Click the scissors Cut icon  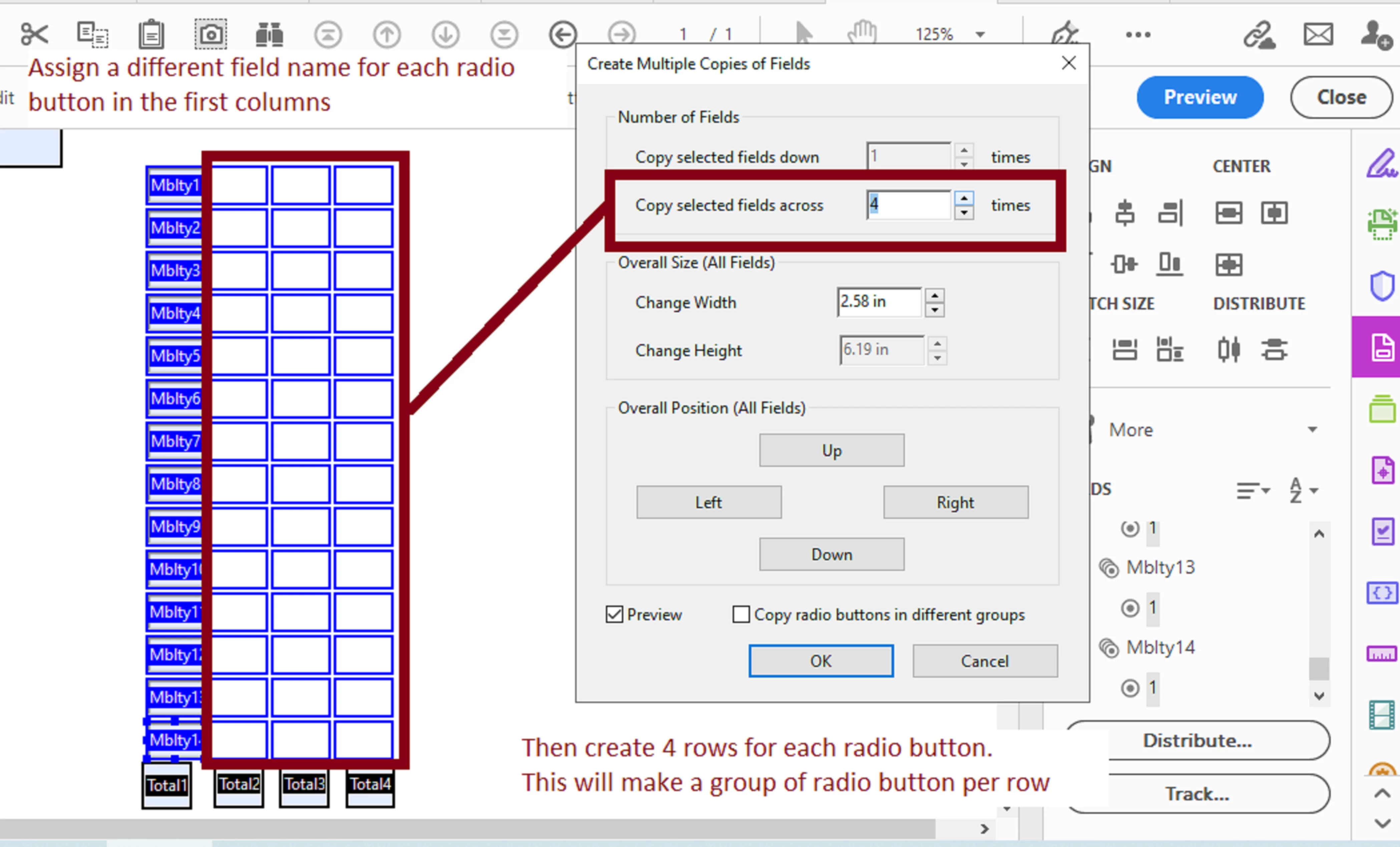coord(34,34)
